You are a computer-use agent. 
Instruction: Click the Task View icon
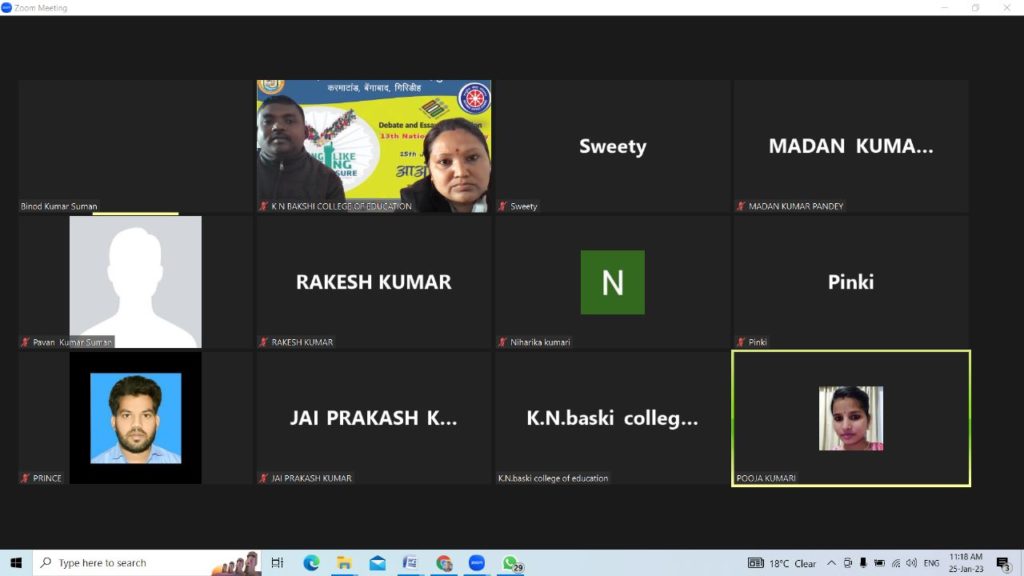278,563
